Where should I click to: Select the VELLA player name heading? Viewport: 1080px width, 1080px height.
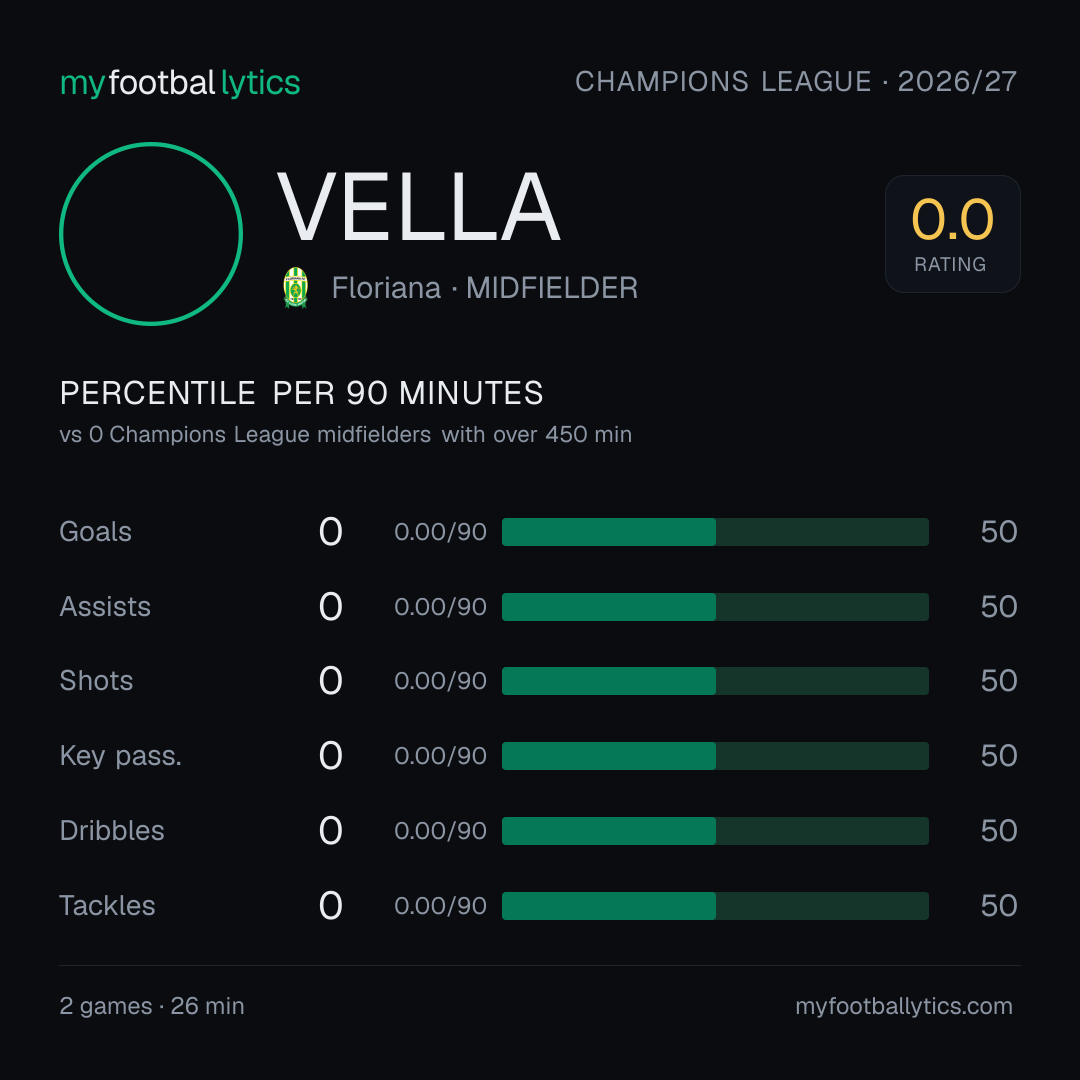point(419,207)
